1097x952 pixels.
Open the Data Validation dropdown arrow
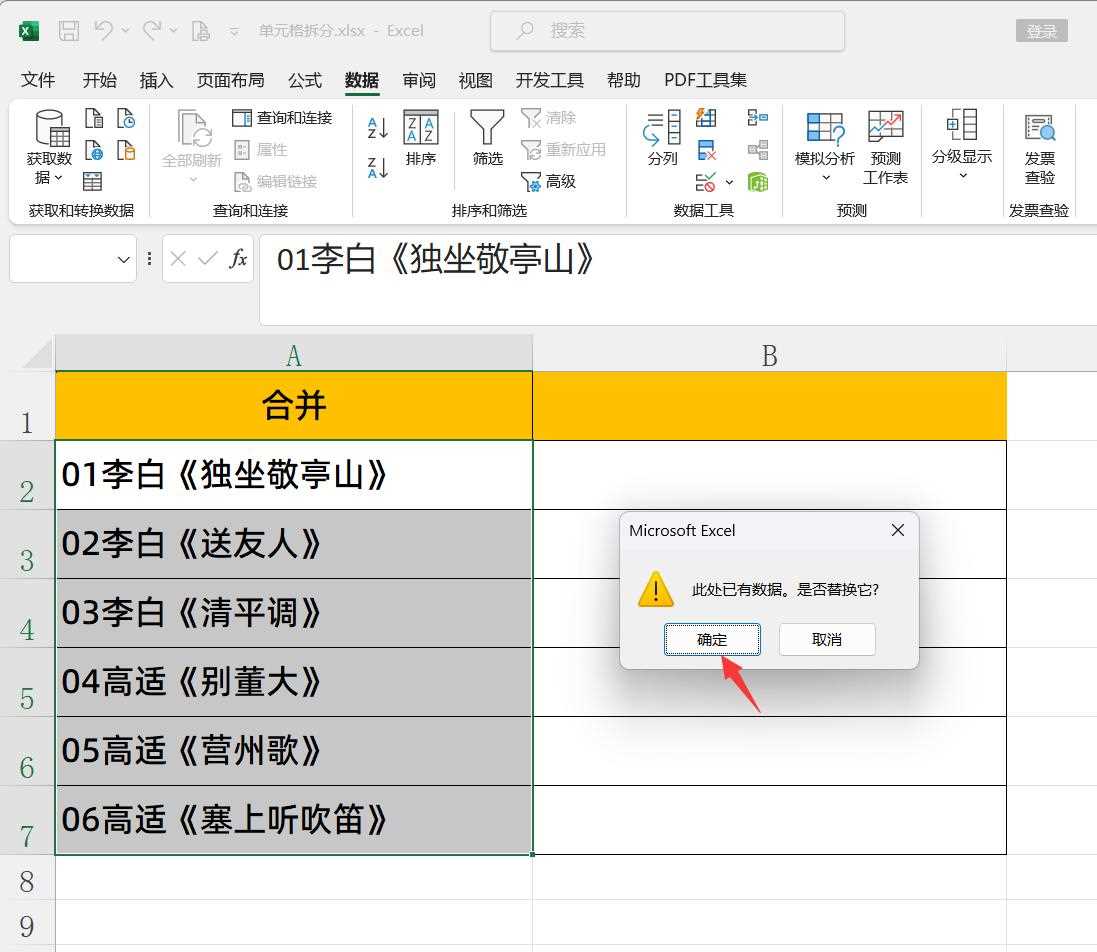[x=729, y=183]
